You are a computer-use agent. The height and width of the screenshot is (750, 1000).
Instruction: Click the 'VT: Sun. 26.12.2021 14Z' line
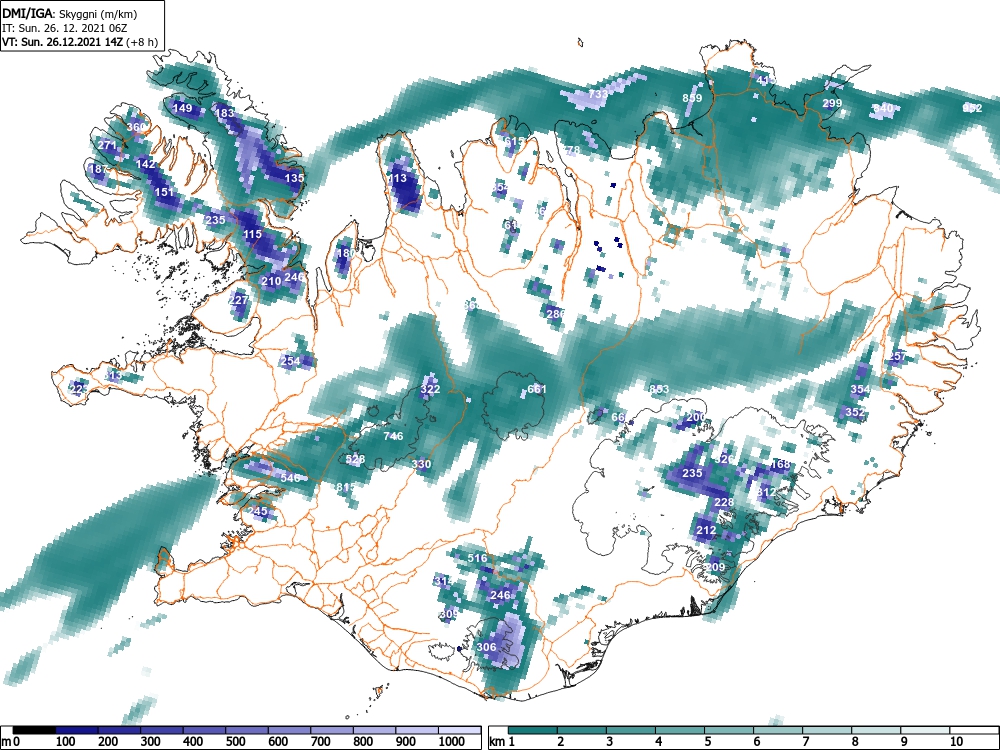(x=64, y=42)
